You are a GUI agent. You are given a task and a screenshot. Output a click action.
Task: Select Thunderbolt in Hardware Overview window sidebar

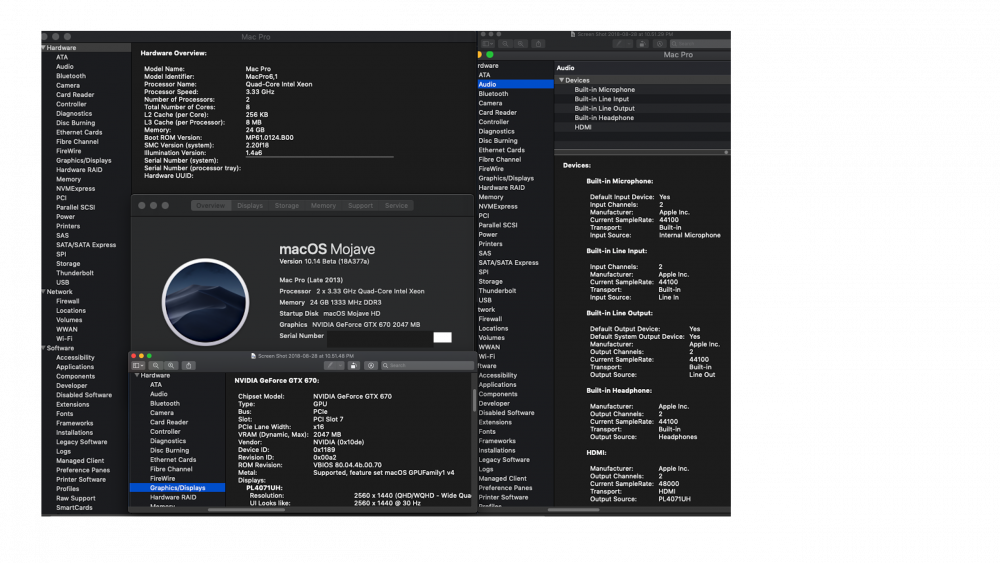click(x=75, y=273)
